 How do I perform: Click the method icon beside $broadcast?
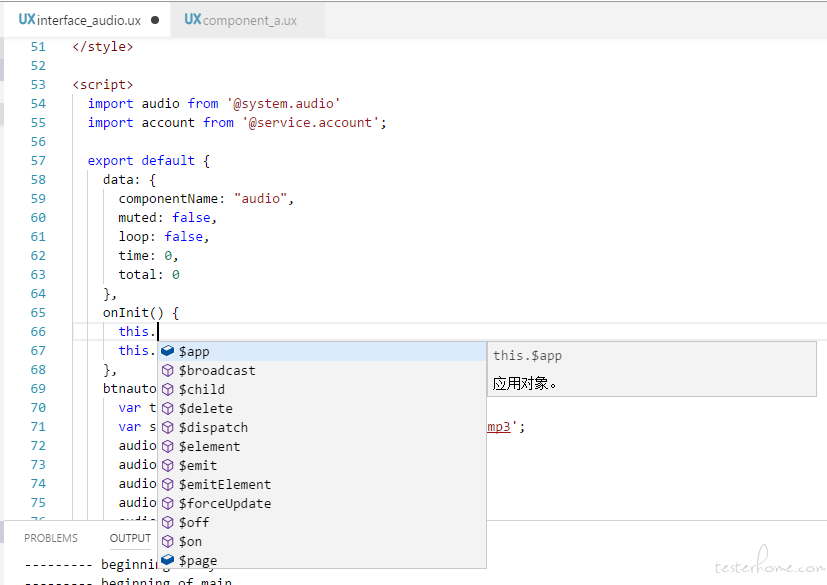click(168, 370)
